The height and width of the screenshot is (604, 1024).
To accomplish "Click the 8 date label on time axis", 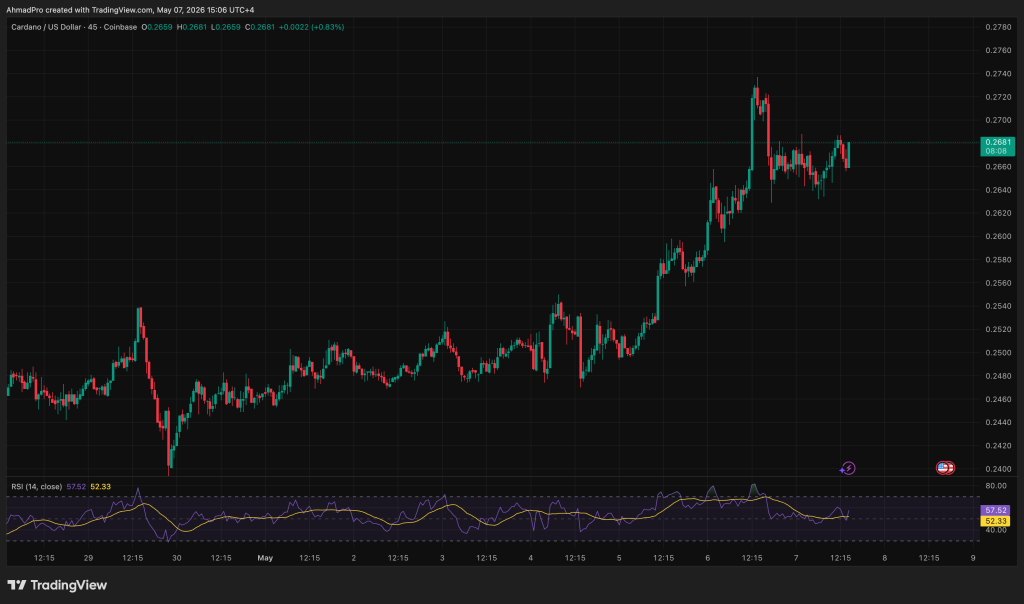I will 885,558.
